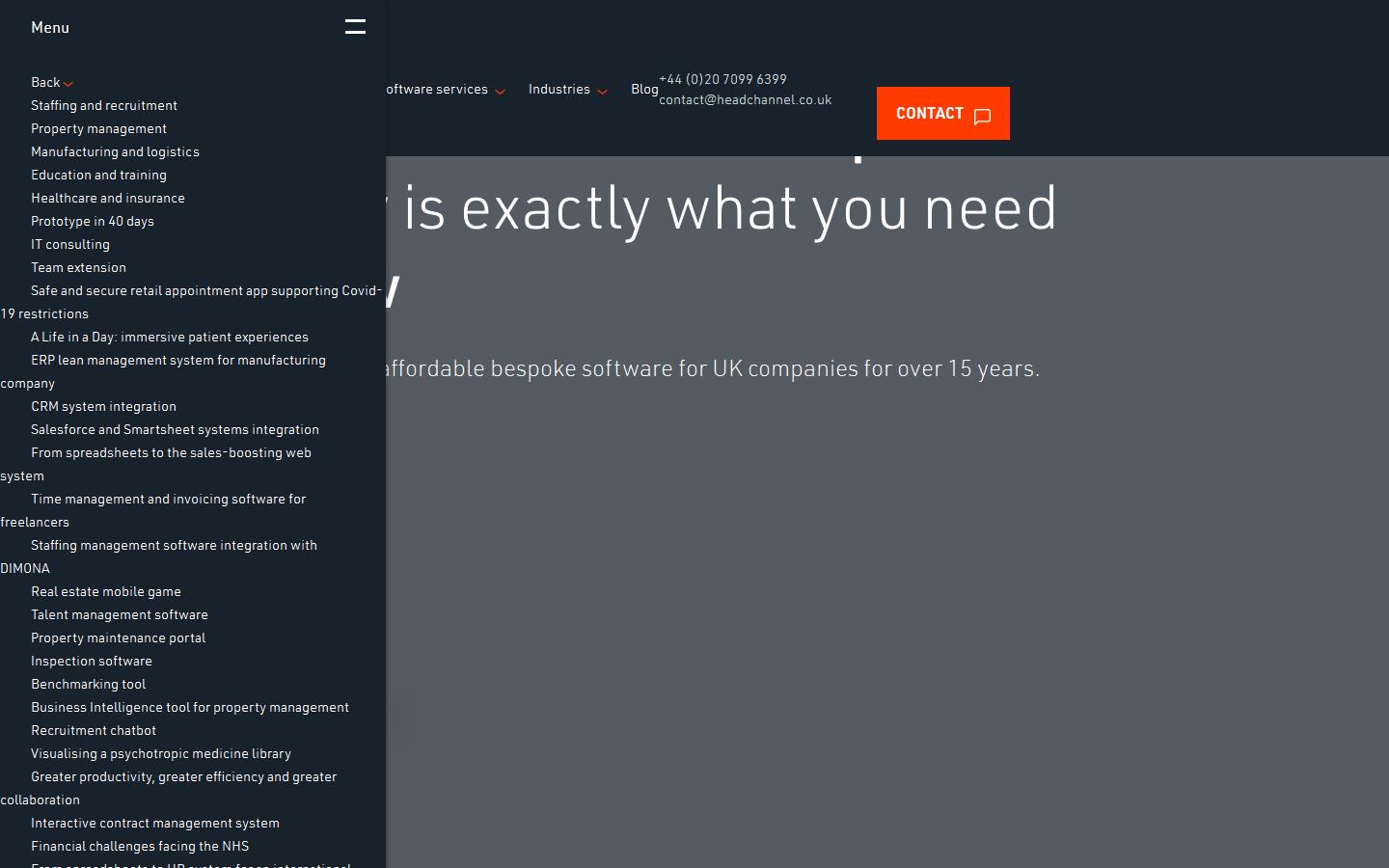The height and width of the screenshot is (868, 1389).
Task: Go to Manufacturing and logistics
Action: (x=115, y=152)
